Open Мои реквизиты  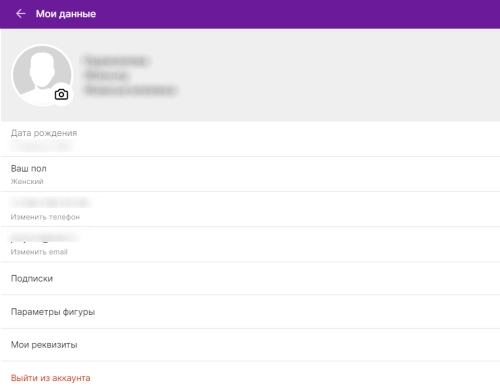point(250,345)
